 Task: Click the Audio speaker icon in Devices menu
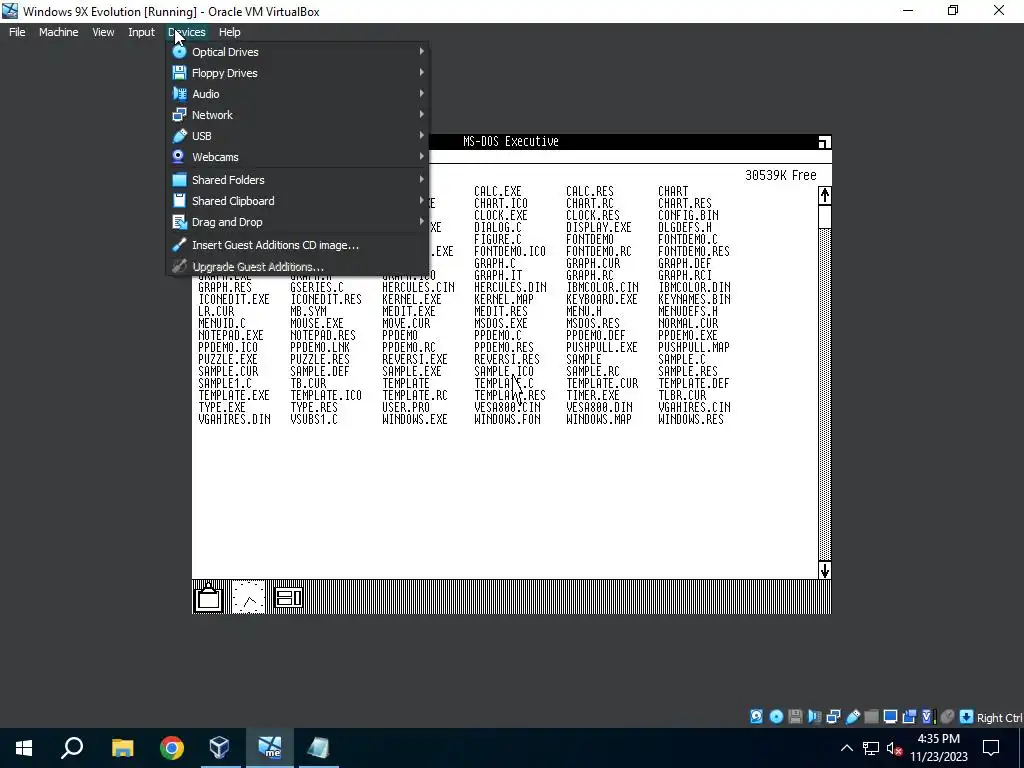(x=179, y=93)
